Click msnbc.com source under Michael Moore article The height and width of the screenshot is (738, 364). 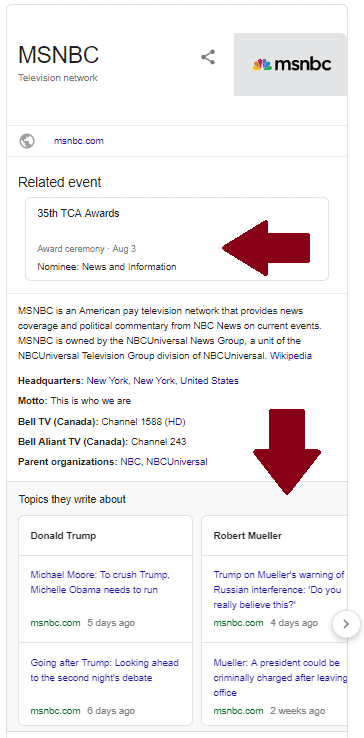55,623
